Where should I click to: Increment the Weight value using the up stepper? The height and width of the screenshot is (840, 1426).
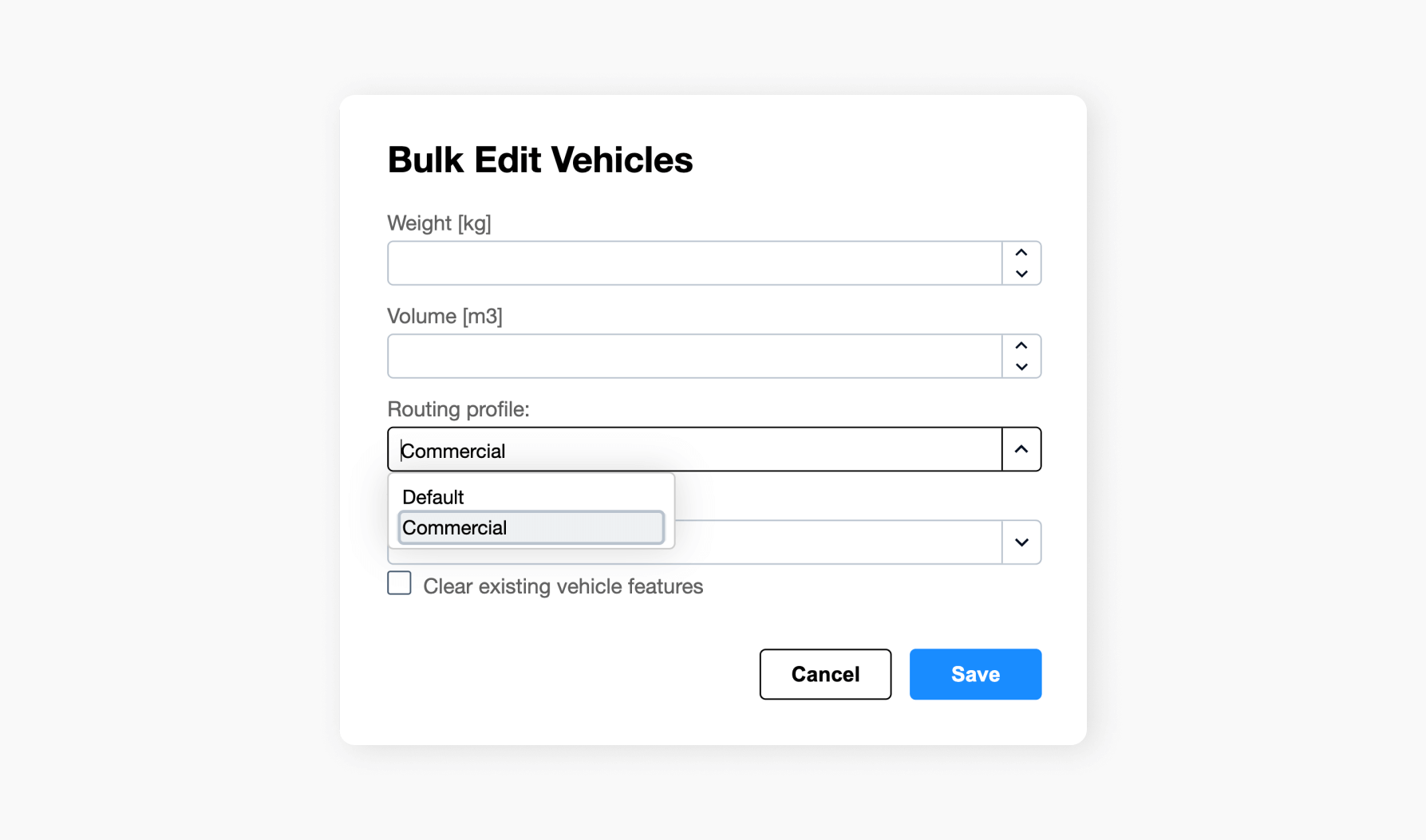pyautogui.click(x=1021, y=252)
